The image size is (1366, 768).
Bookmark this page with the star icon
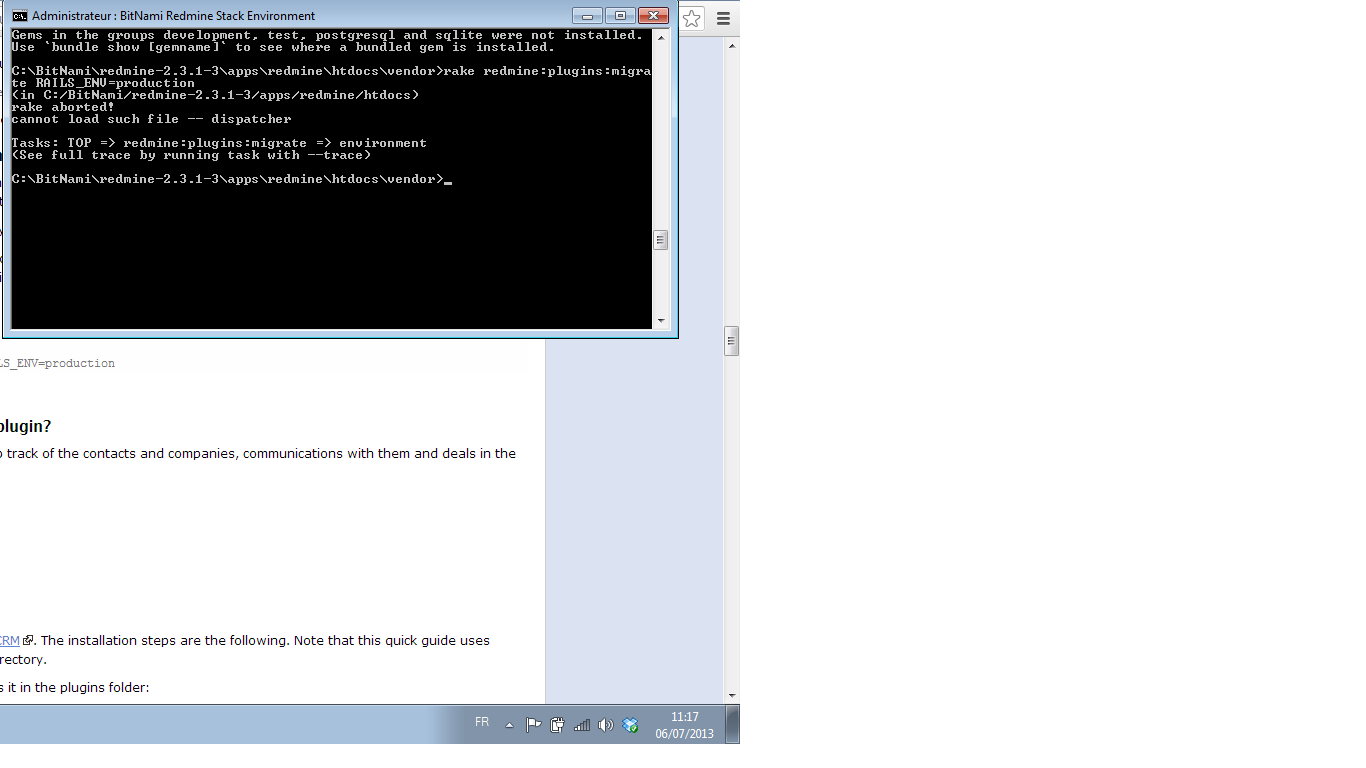692,18
